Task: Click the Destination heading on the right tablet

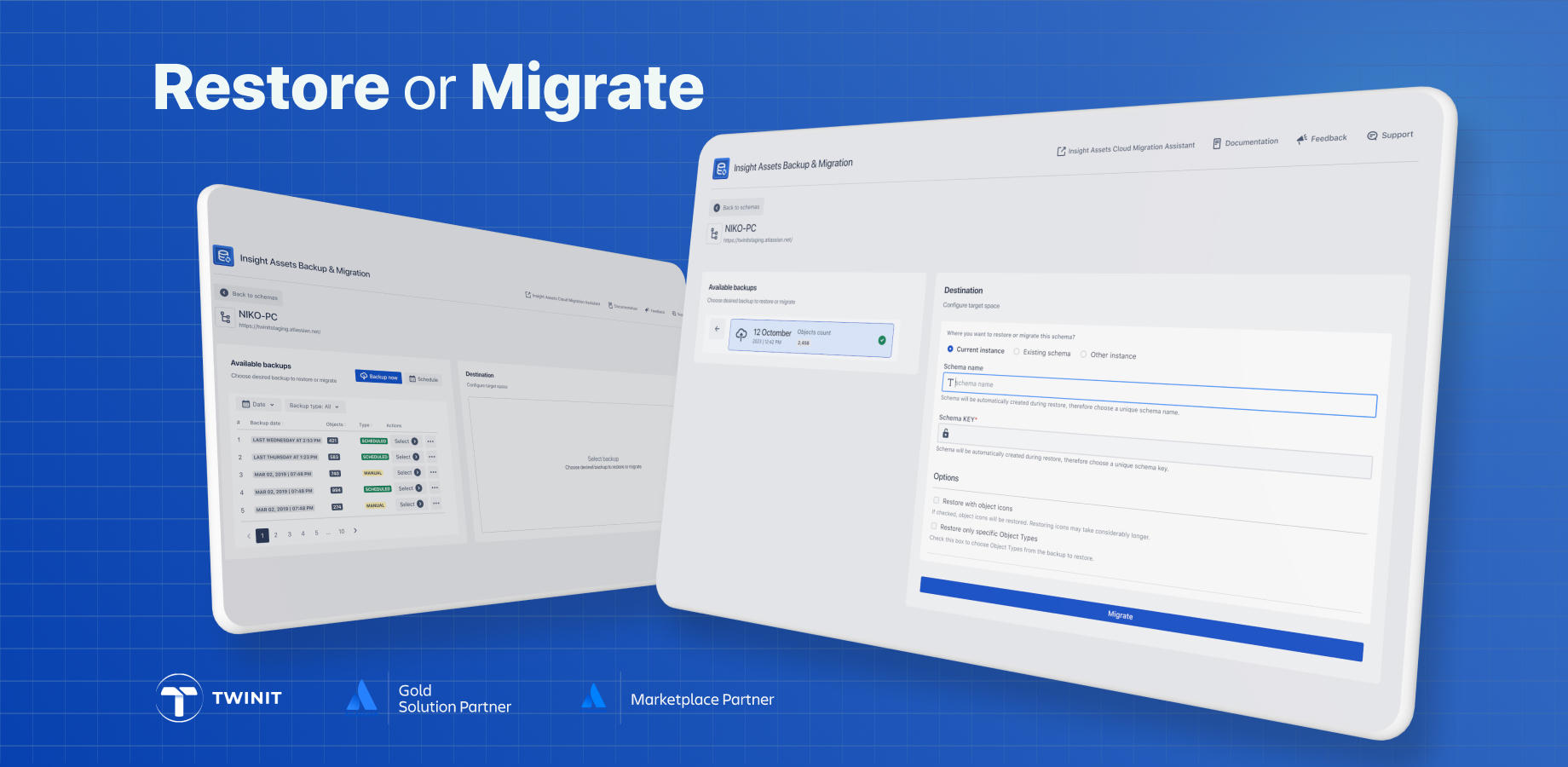Action: [964, 291]
